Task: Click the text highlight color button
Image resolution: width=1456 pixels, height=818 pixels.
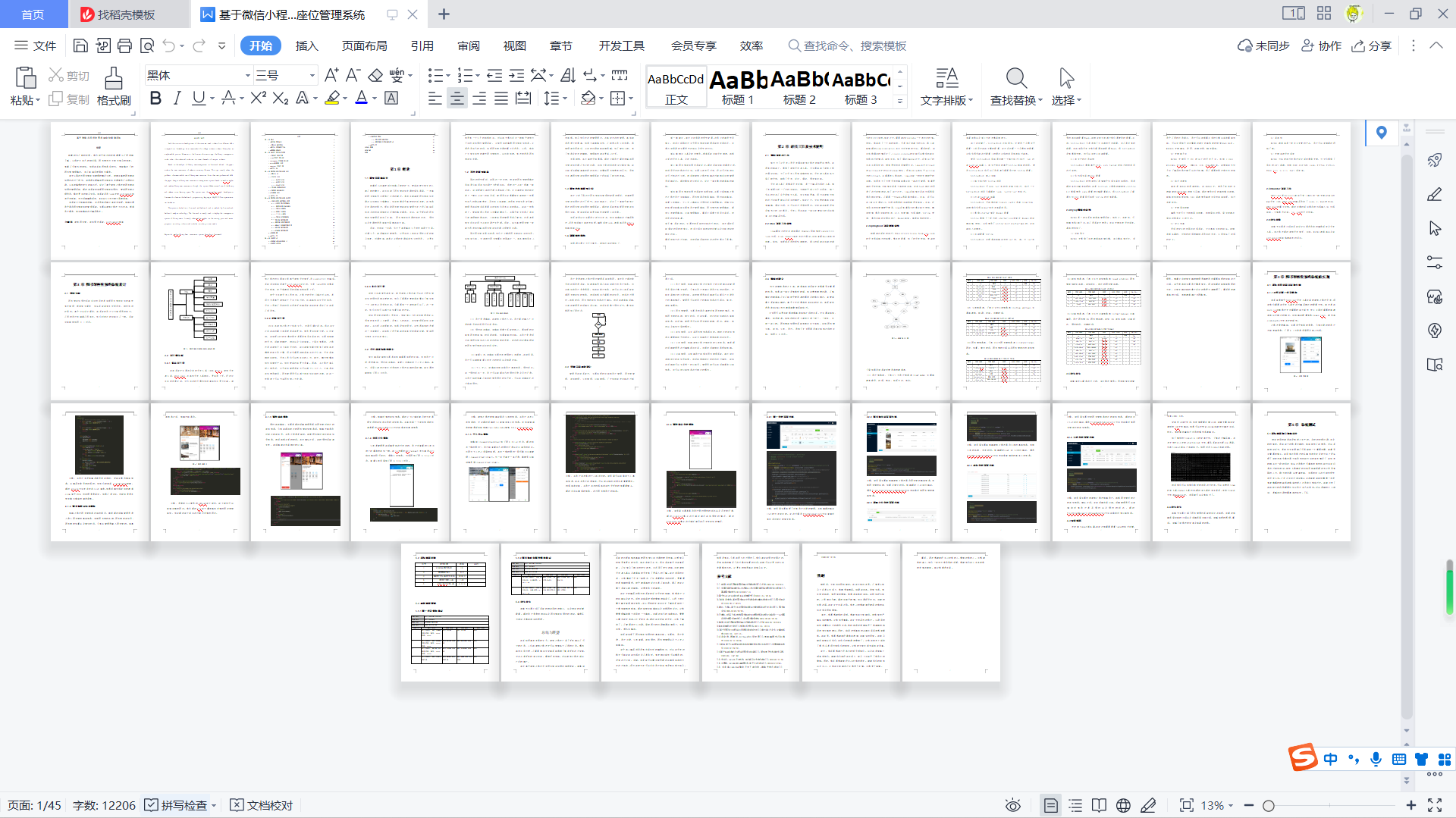Action: point(332,98)
